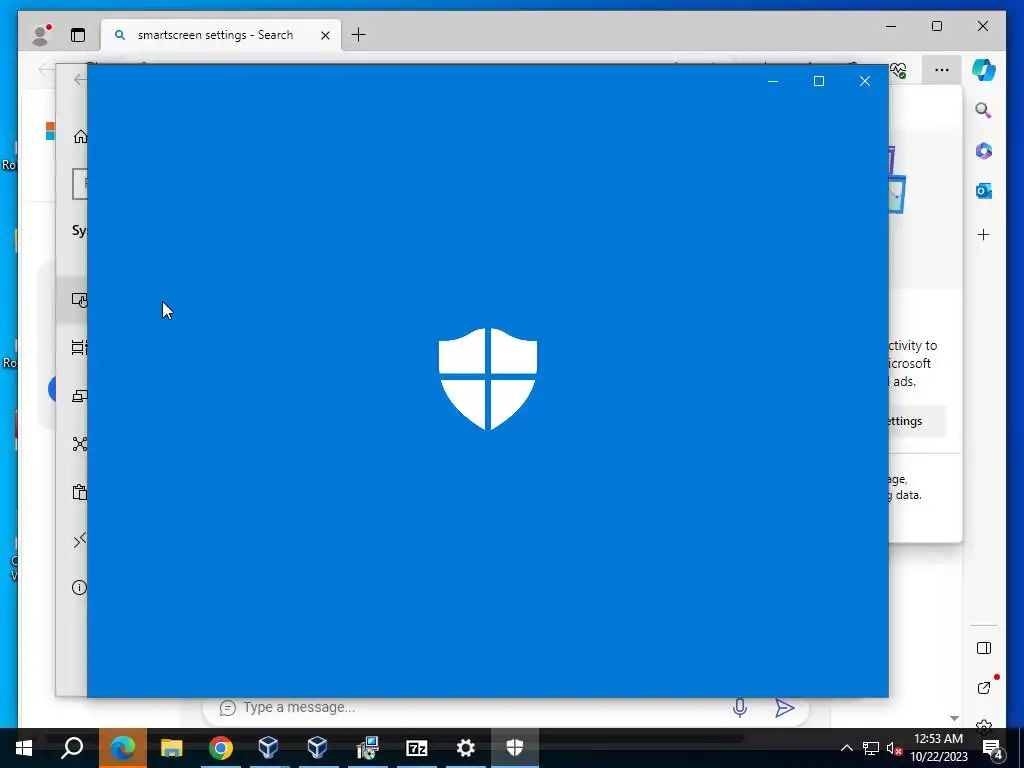Viewport: 1024px width, 768px height.
Task: Open taskbar search magnifier
Action: tap(72, 747)
